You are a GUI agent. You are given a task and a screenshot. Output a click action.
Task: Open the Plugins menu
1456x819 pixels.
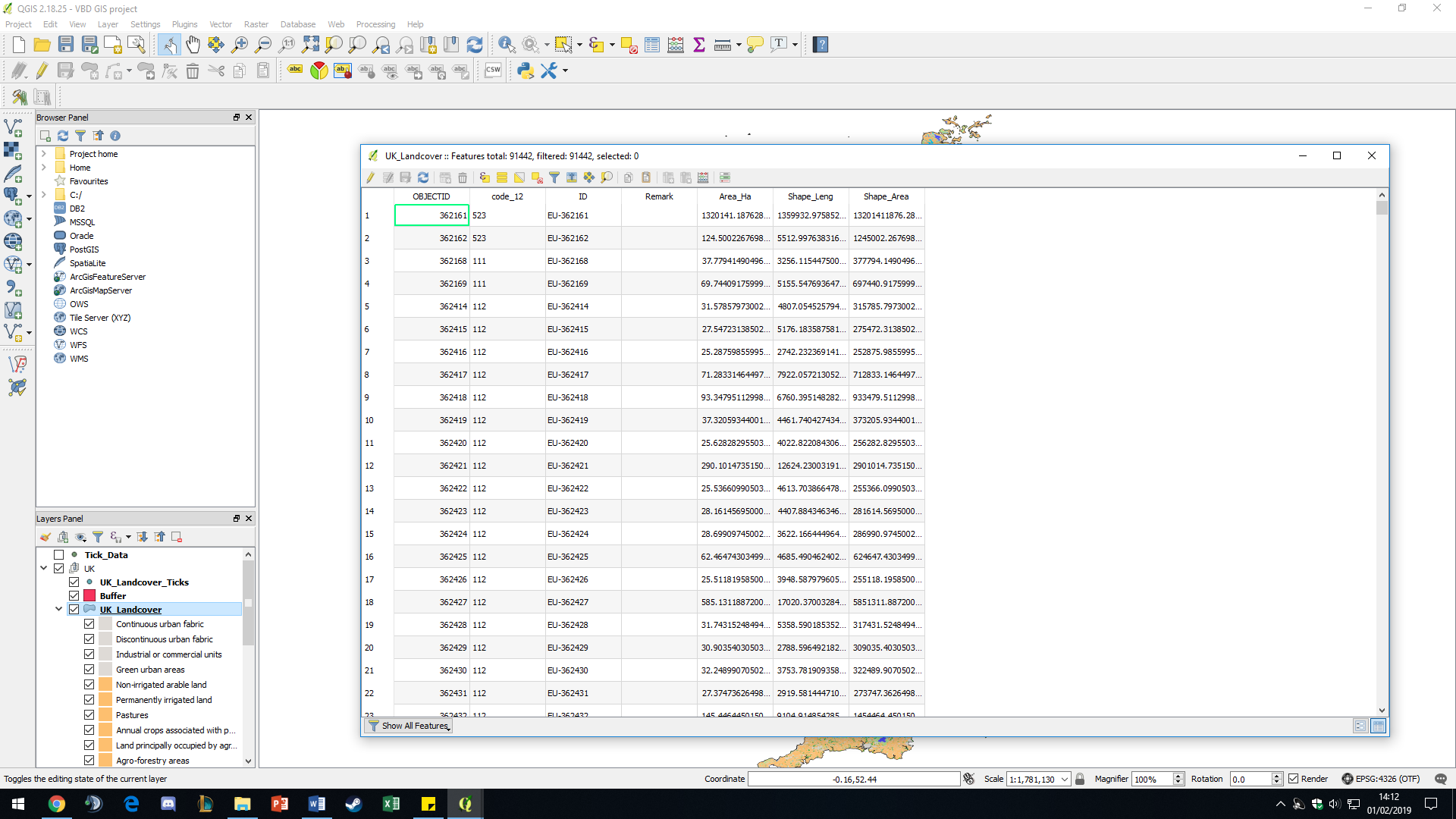click(x=184, y=24)
